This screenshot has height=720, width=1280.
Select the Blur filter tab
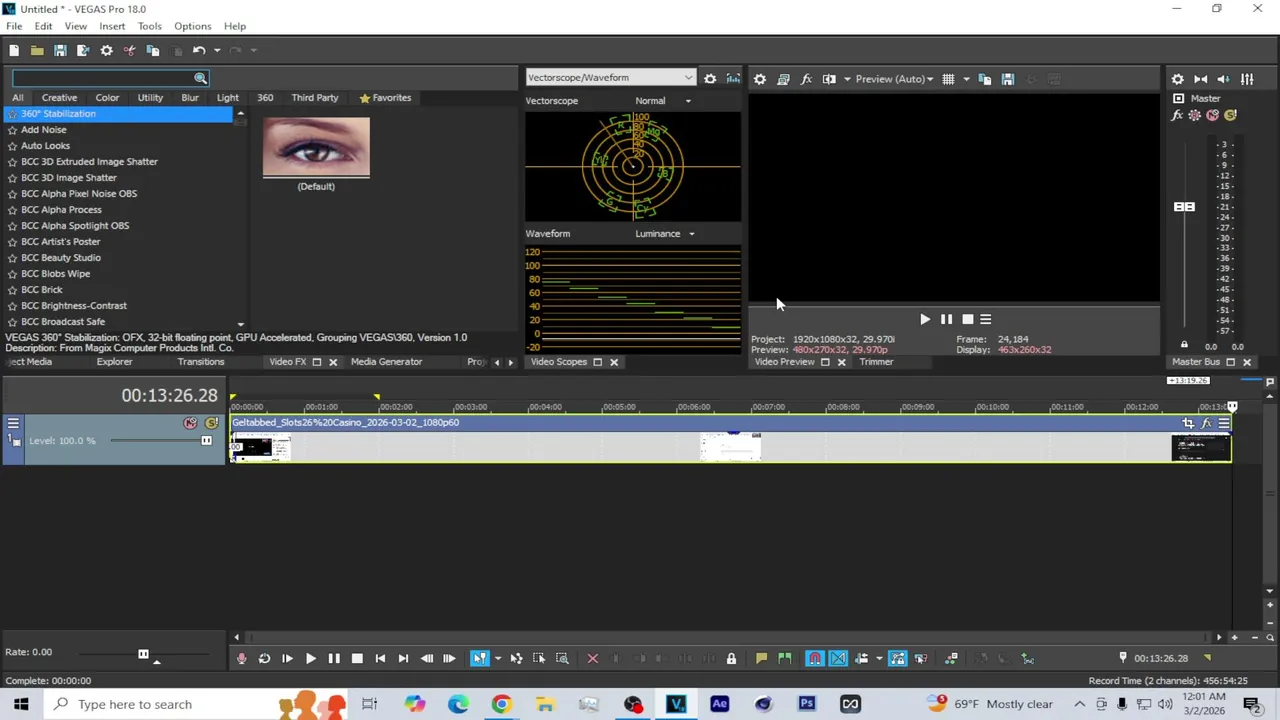coord(190,98)
